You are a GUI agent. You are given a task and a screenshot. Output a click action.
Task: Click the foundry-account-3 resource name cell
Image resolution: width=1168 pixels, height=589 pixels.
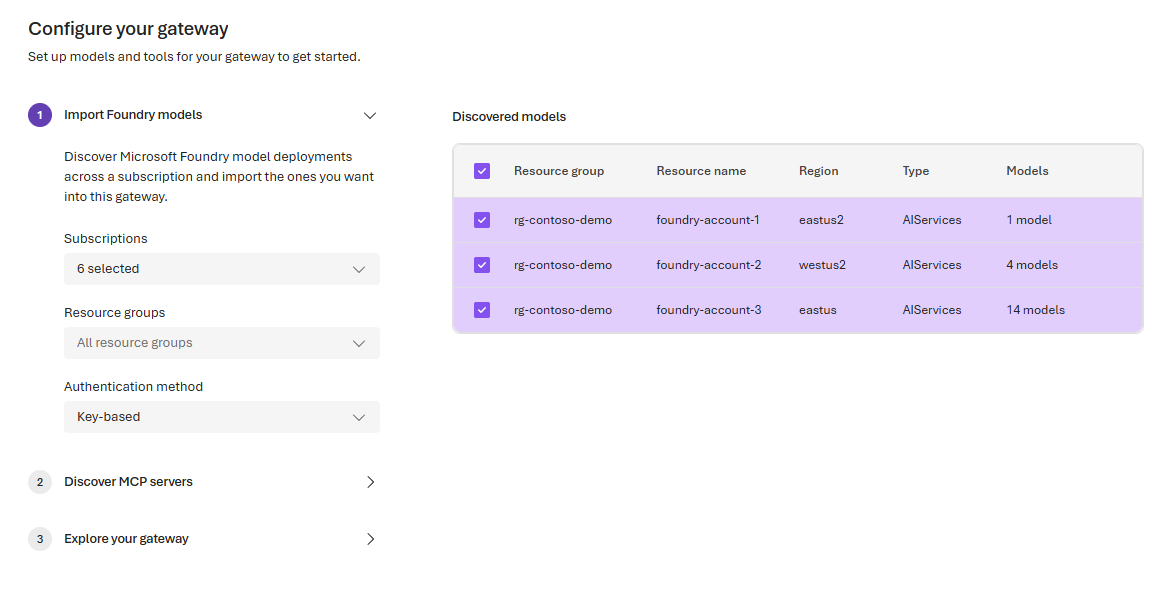pos(708,310)
